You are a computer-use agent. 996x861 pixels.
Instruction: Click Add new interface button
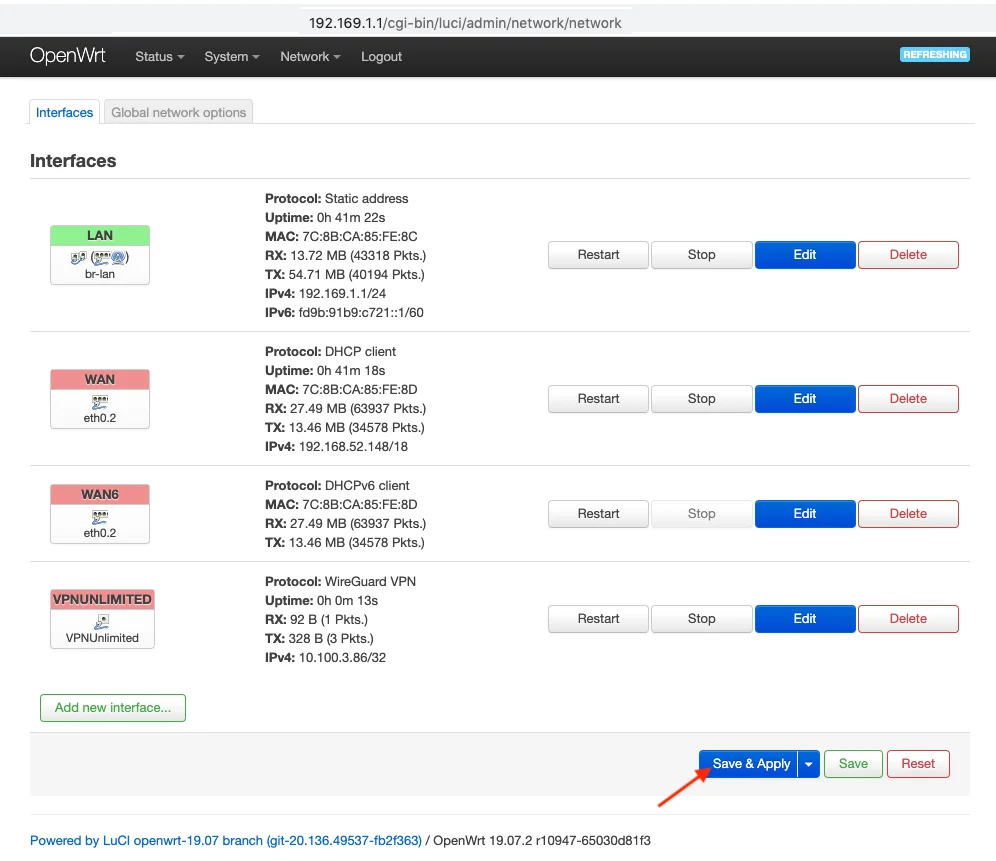(113, 708)
